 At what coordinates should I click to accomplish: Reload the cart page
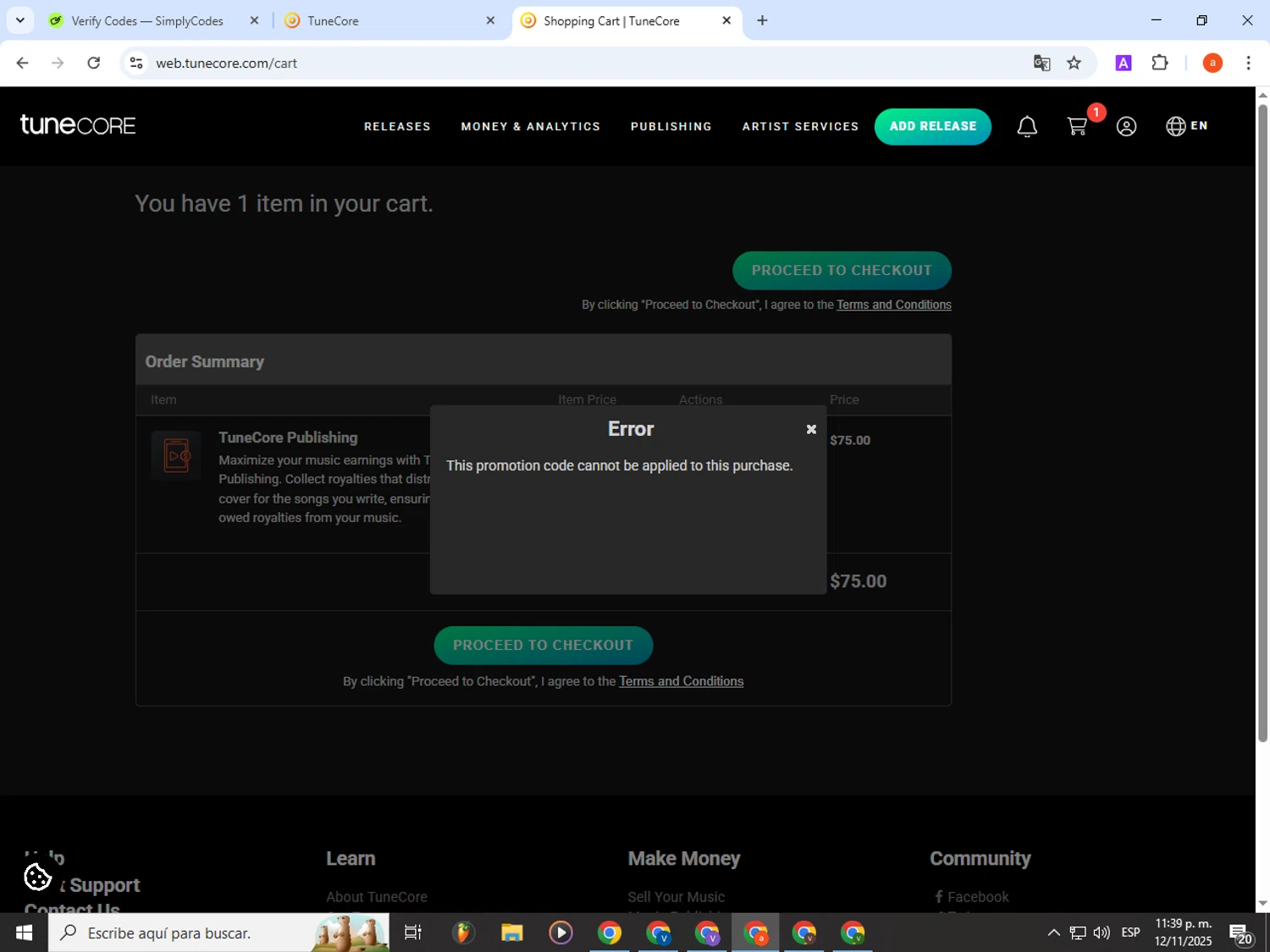pyautogui.click(x=94, y=63)
